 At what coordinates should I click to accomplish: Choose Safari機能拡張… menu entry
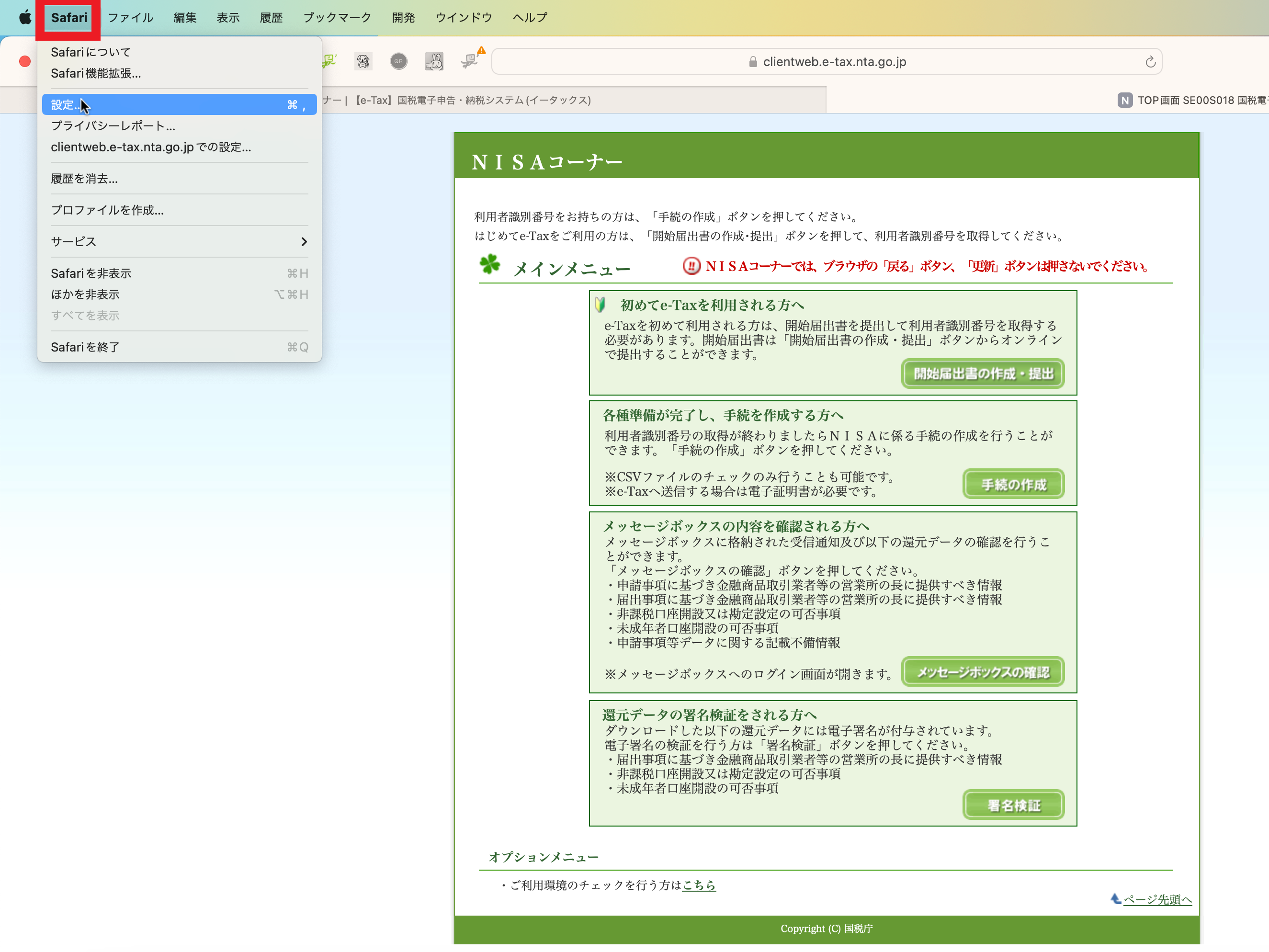(x=179, y=73)
